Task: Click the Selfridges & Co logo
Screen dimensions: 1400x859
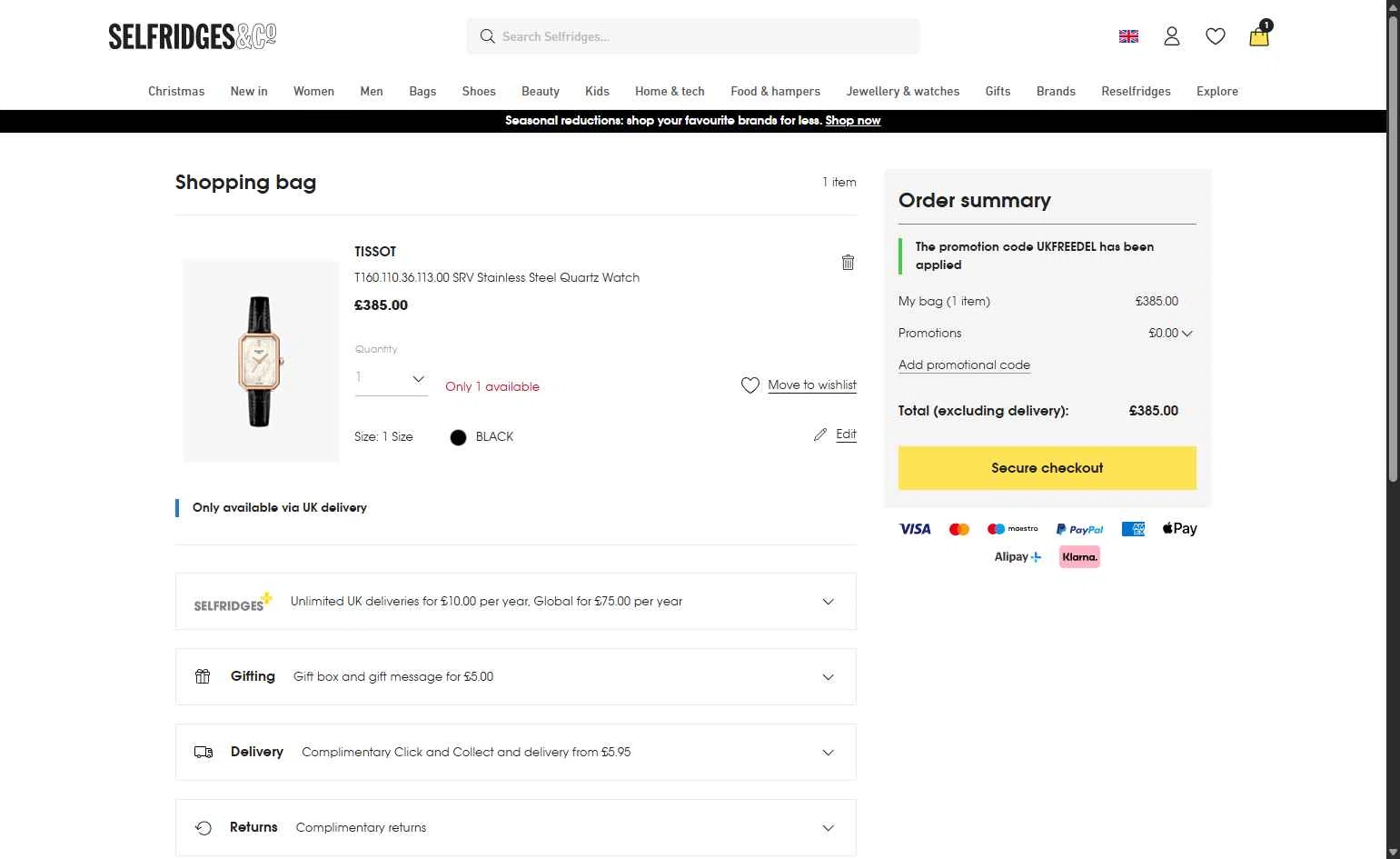Action: pos(192,36)
